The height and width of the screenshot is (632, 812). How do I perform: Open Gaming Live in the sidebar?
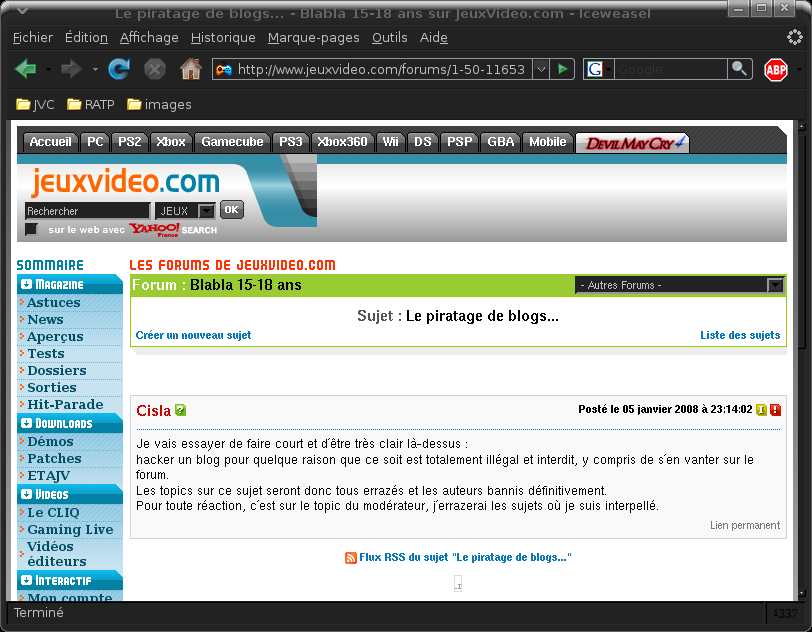[70, 529]
